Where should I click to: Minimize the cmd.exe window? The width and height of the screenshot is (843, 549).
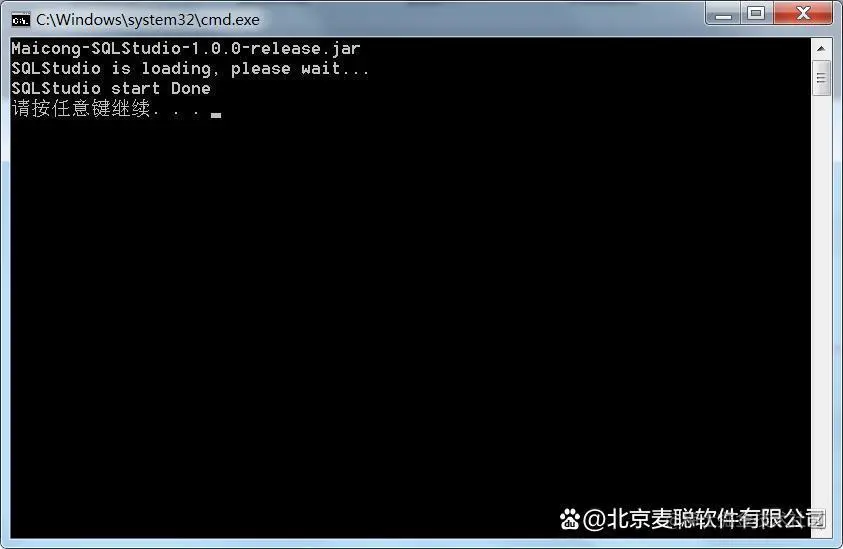[723, 13]
